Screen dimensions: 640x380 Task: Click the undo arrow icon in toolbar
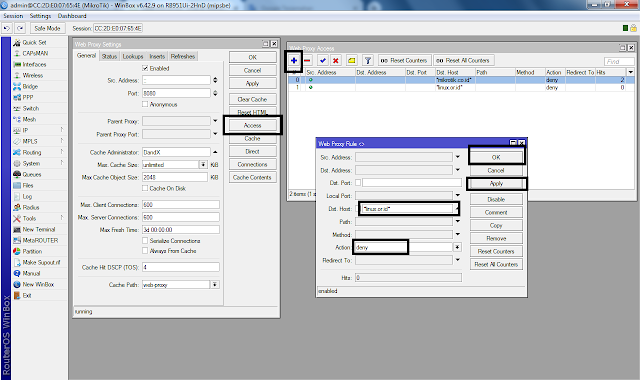coord(7,28)
